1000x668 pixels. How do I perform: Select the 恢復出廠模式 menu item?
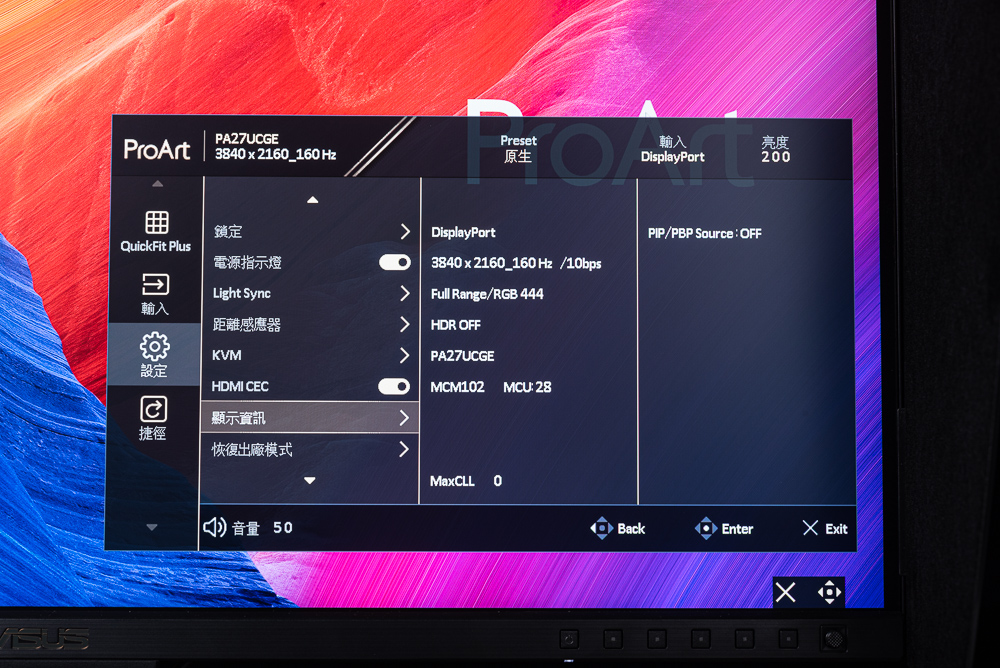click(x=310, y=449)
